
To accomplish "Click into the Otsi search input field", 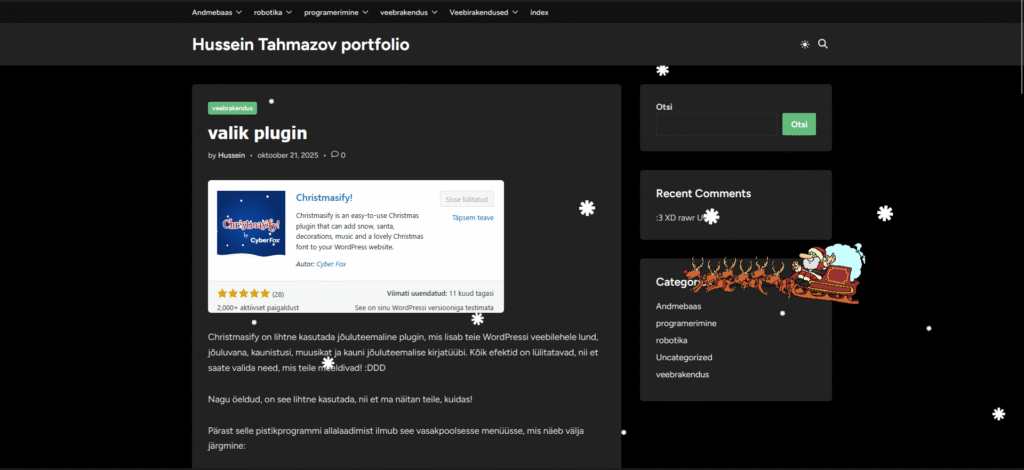I will (715, 124).
